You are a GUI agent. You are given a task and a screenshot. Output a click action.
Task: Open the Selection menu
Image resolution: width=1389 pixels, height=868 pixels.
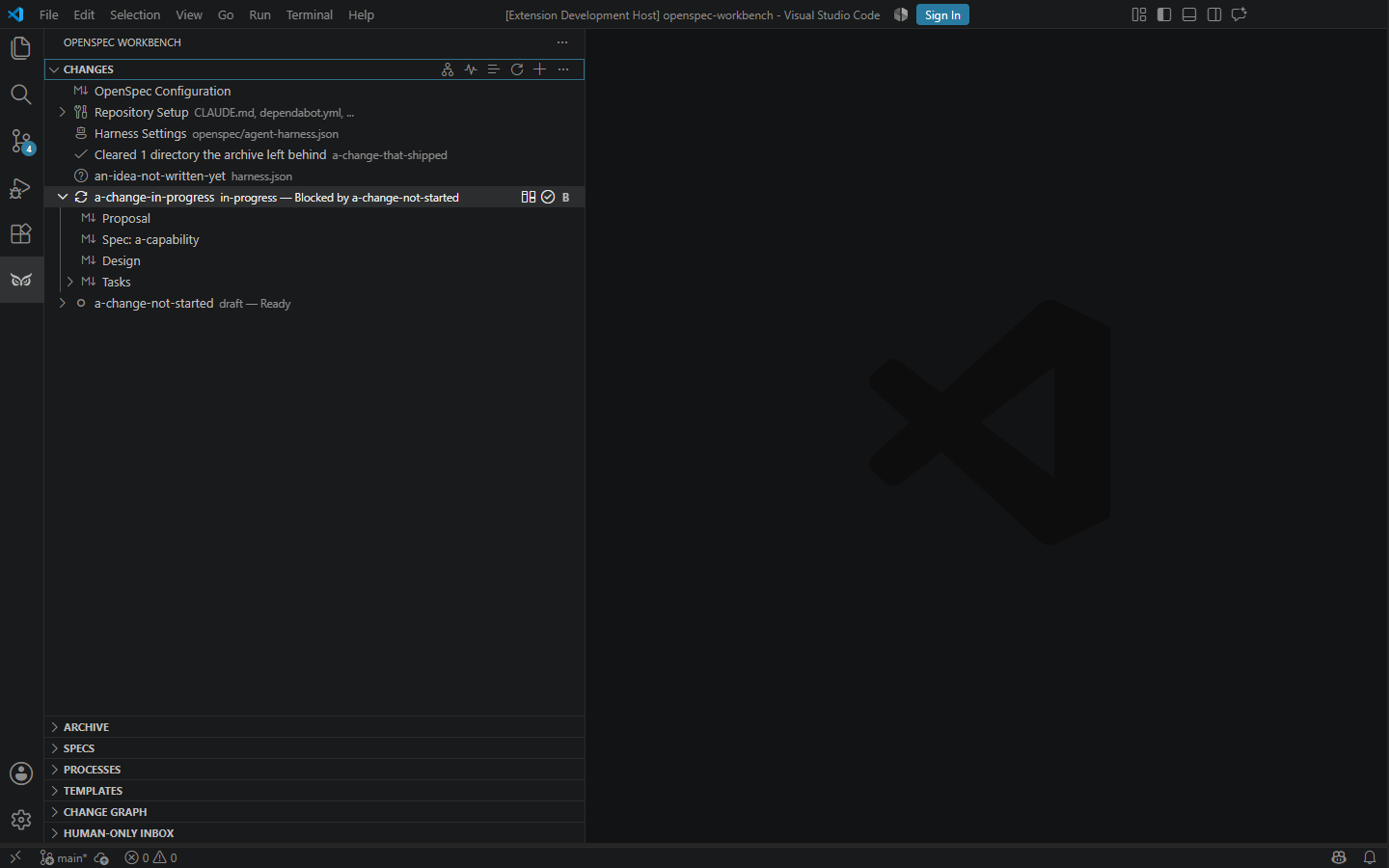click(x=135, y=14)
